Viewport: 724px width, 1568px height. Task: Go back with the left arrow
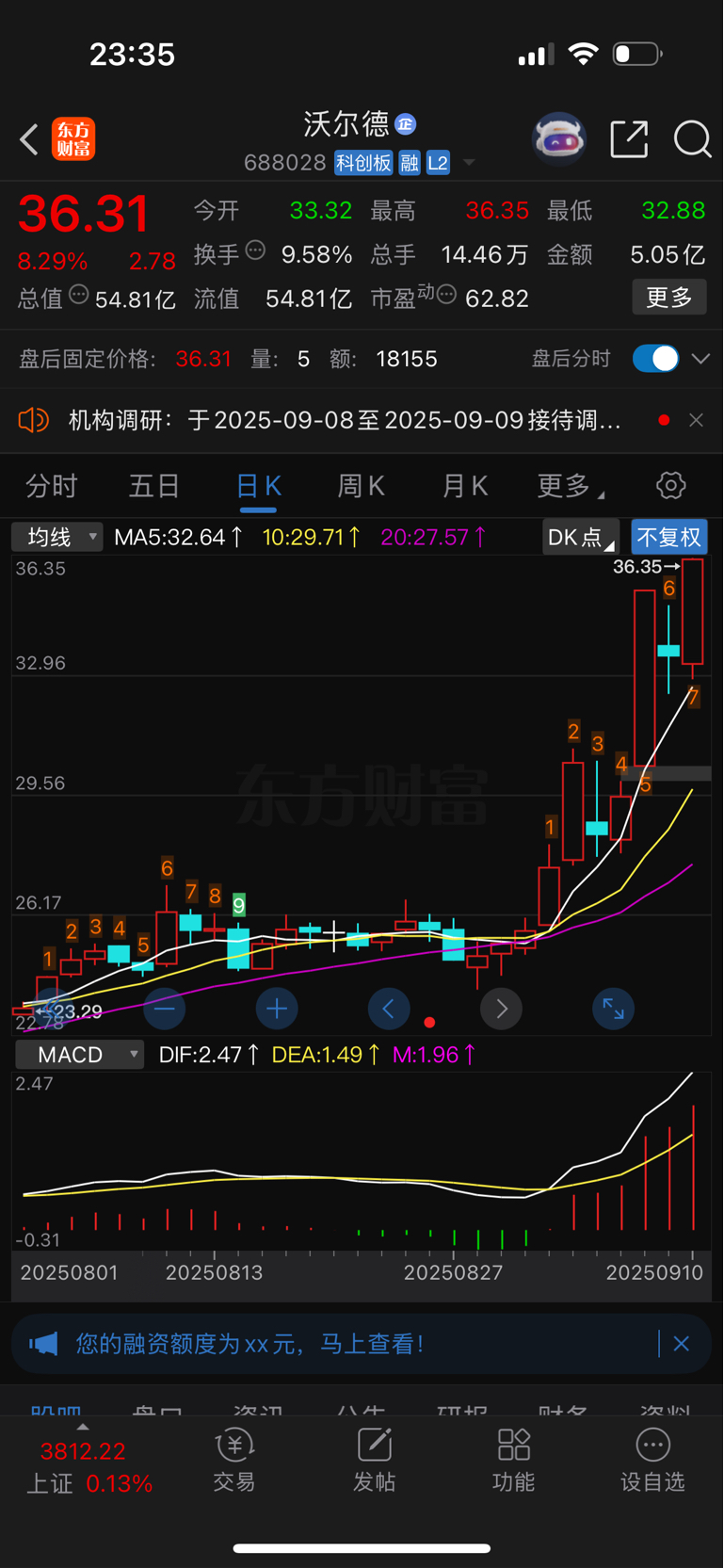(x=29, y=140)
